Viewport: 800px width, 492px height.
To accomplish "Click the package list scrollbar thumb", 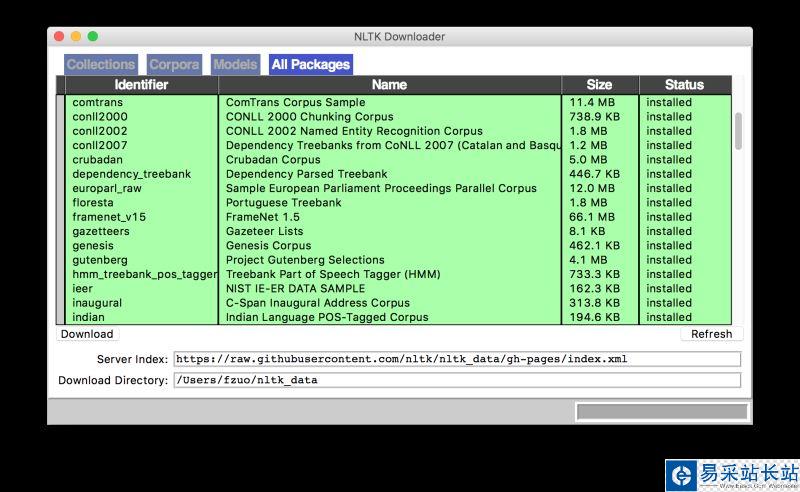I will click(x=738, y=131).
